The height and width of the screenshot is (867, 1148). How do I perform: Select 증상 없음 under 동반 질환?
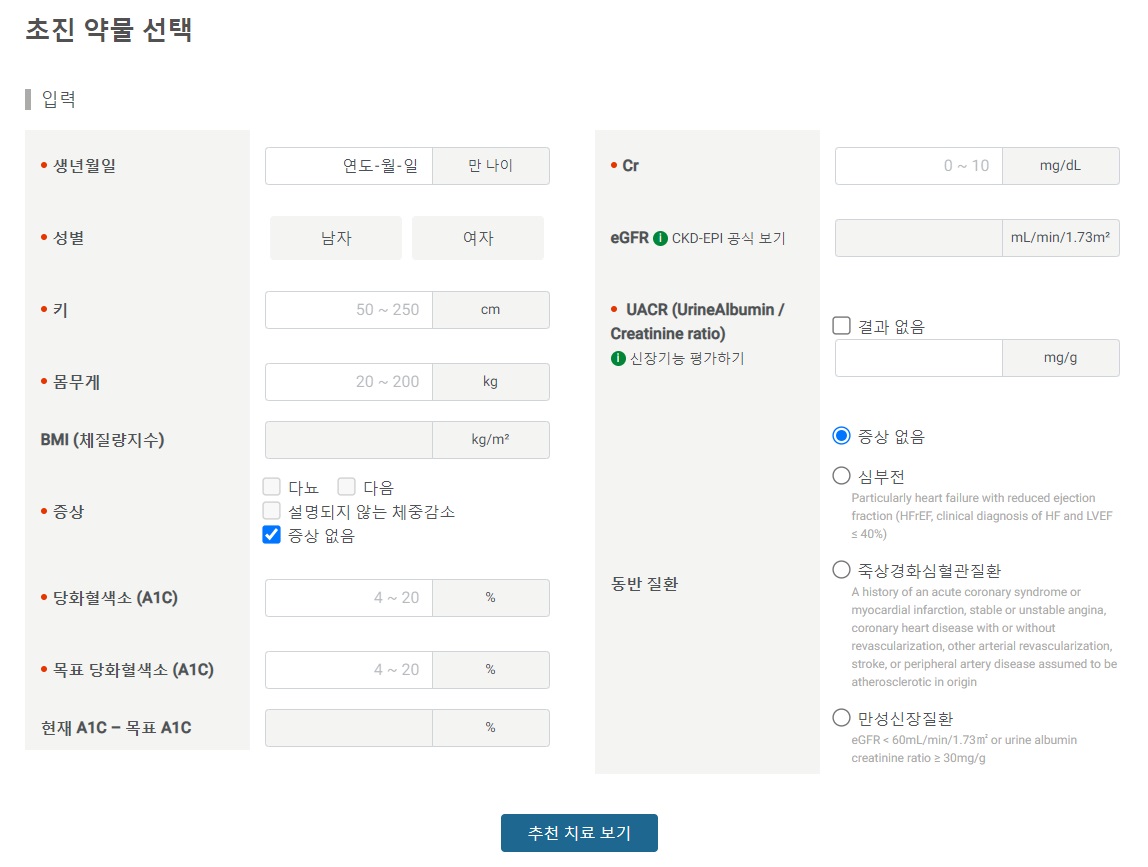pyautogui.click(x=841, y=435)
